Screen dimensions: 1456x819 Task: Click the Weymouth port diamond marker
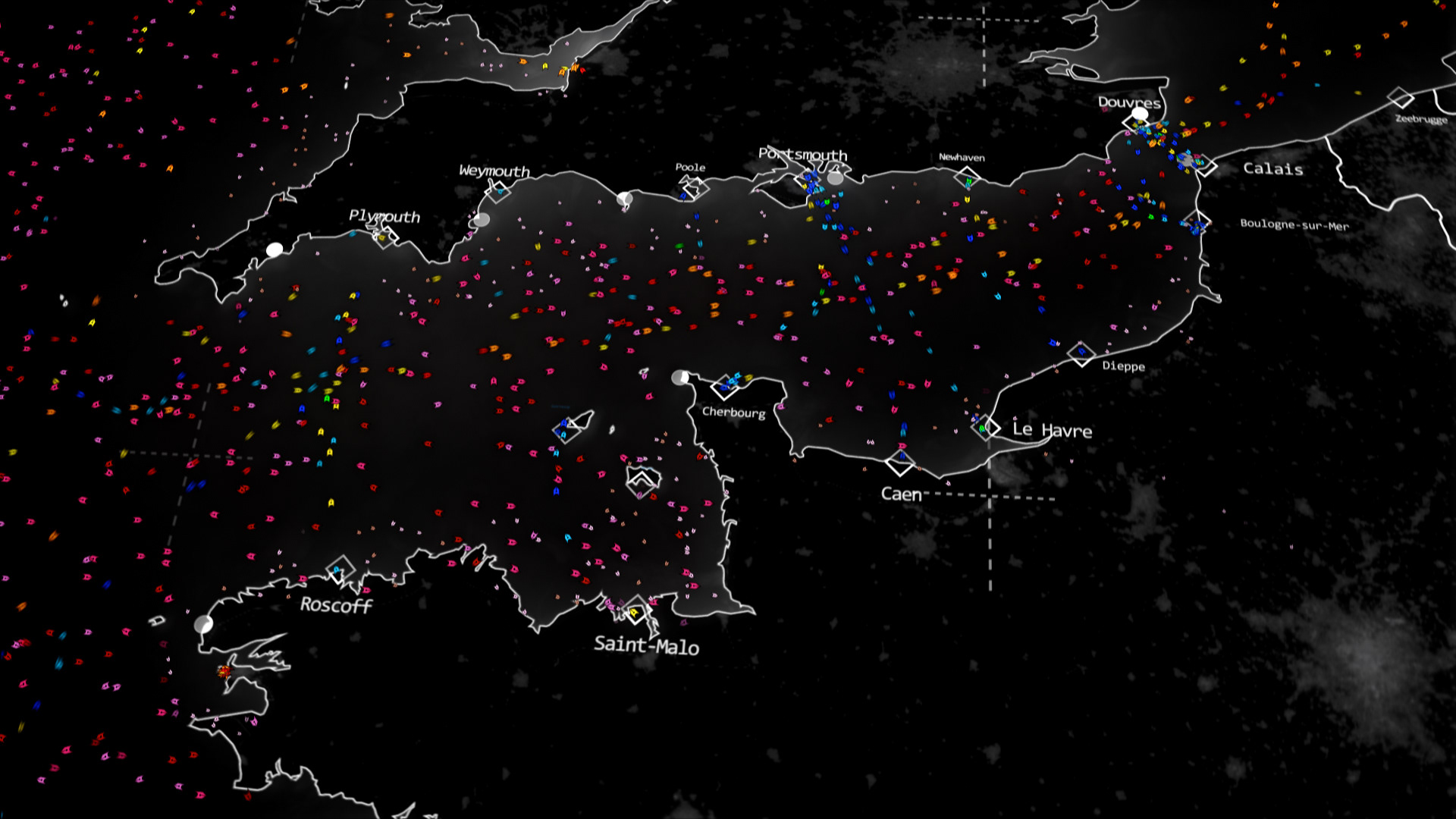(498, 191)
